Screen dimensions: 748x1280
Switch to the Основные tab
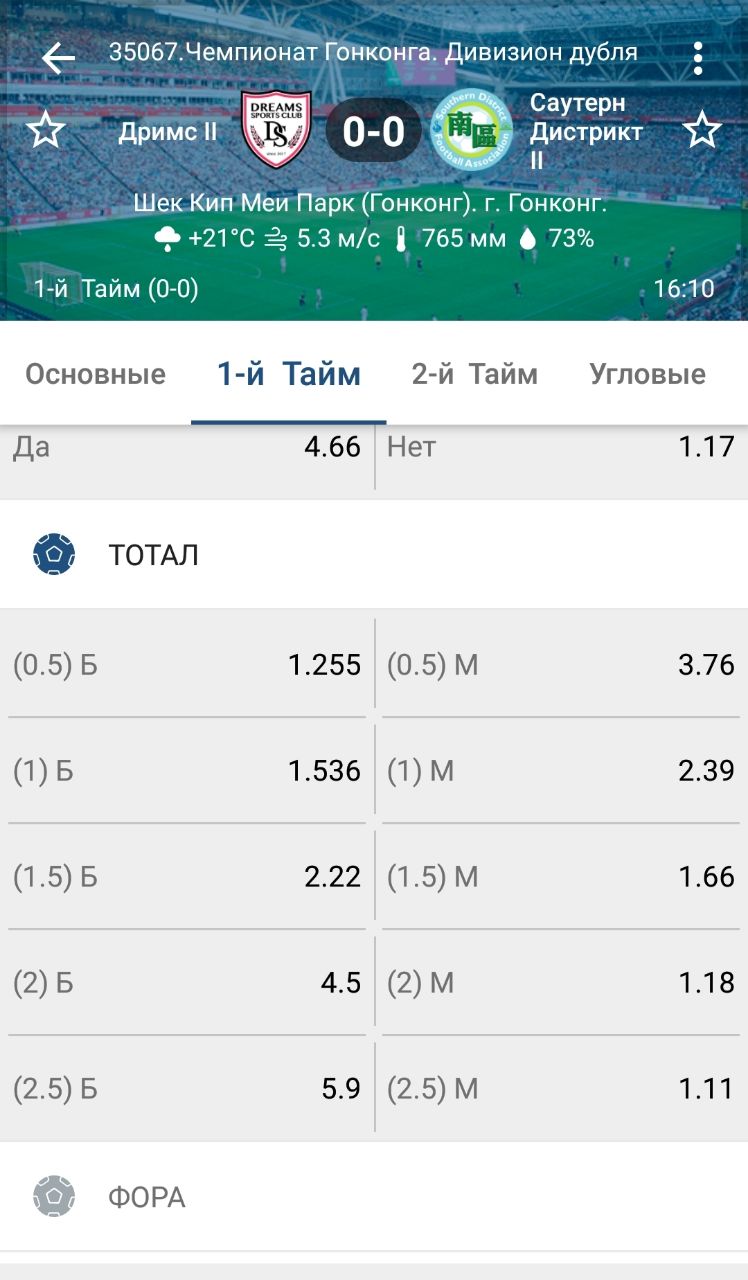pos(95,374)
